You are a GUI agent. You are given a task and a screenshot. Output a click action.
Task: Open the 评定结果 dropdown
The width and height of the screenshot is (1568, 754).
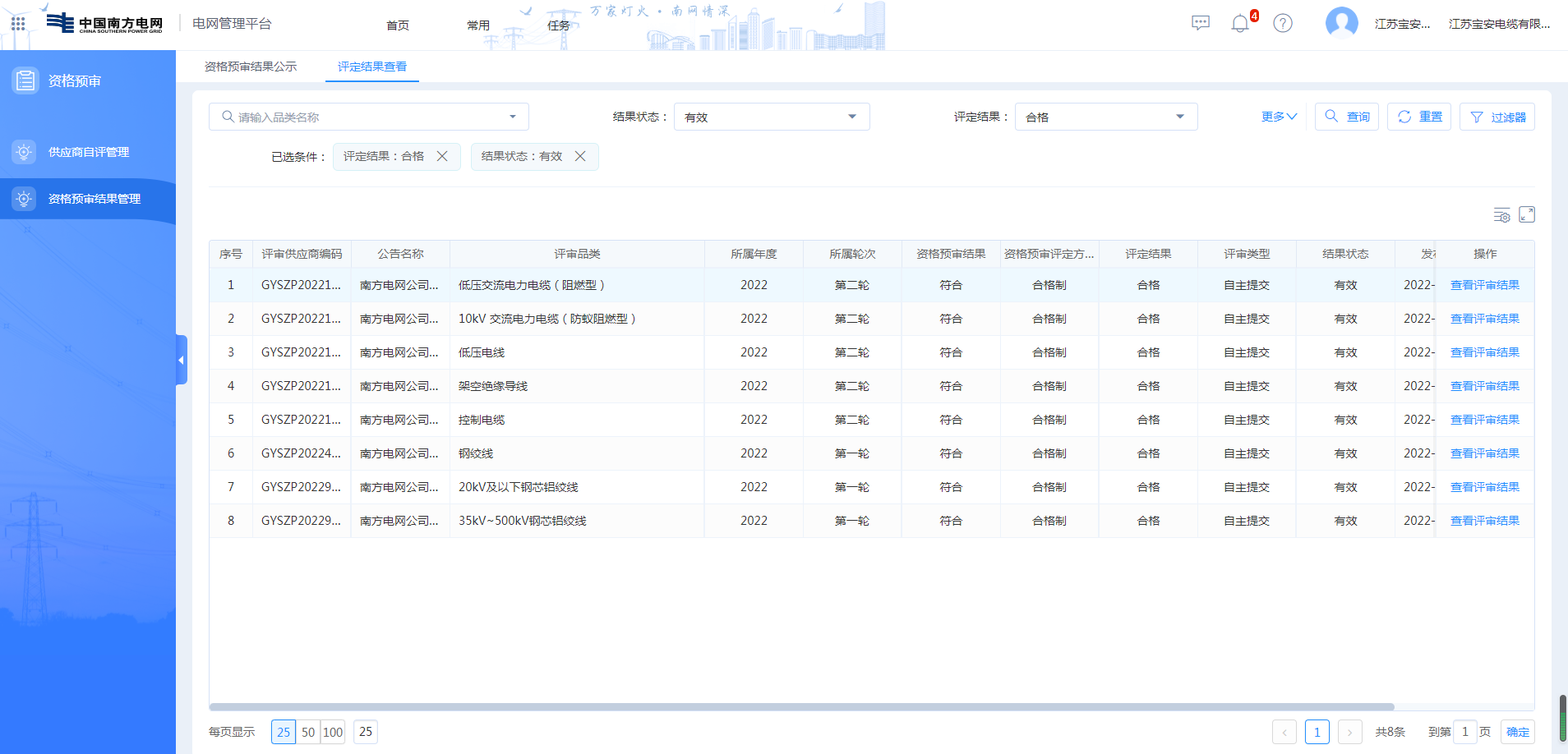pyautogui.click(x=1105, y=117)
